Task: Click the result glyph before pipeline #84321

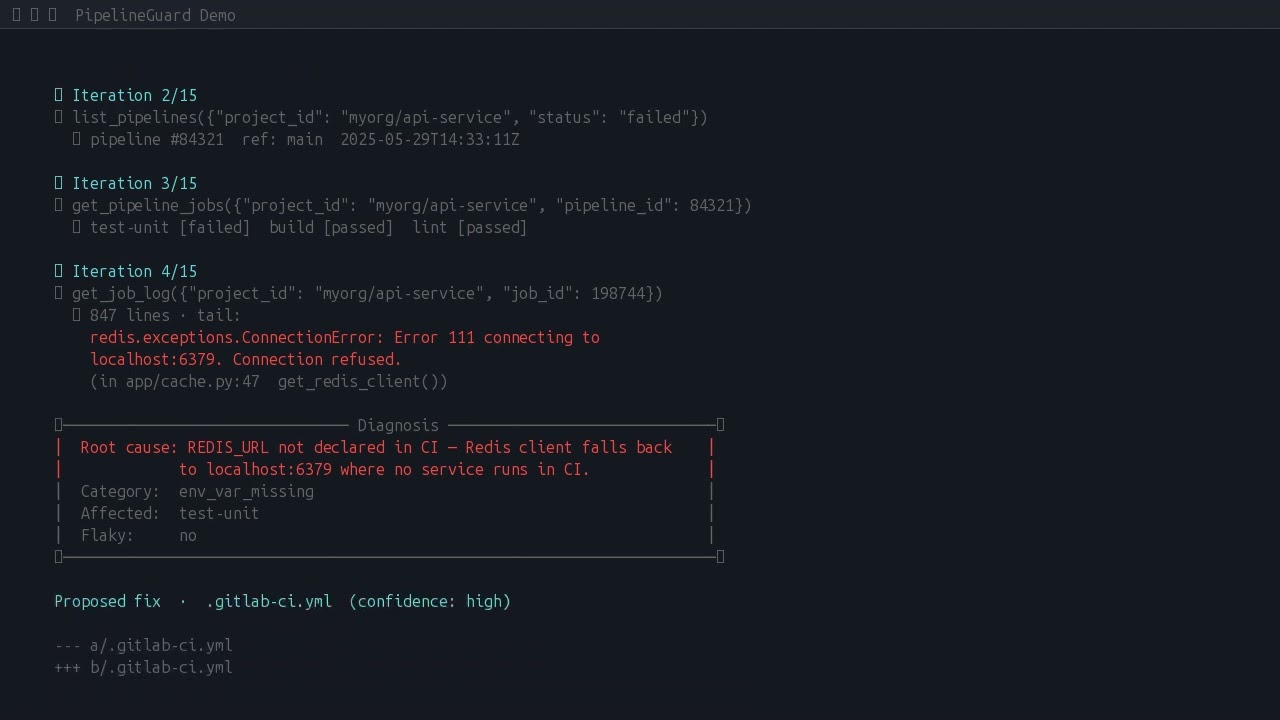Action: point(77,139)
